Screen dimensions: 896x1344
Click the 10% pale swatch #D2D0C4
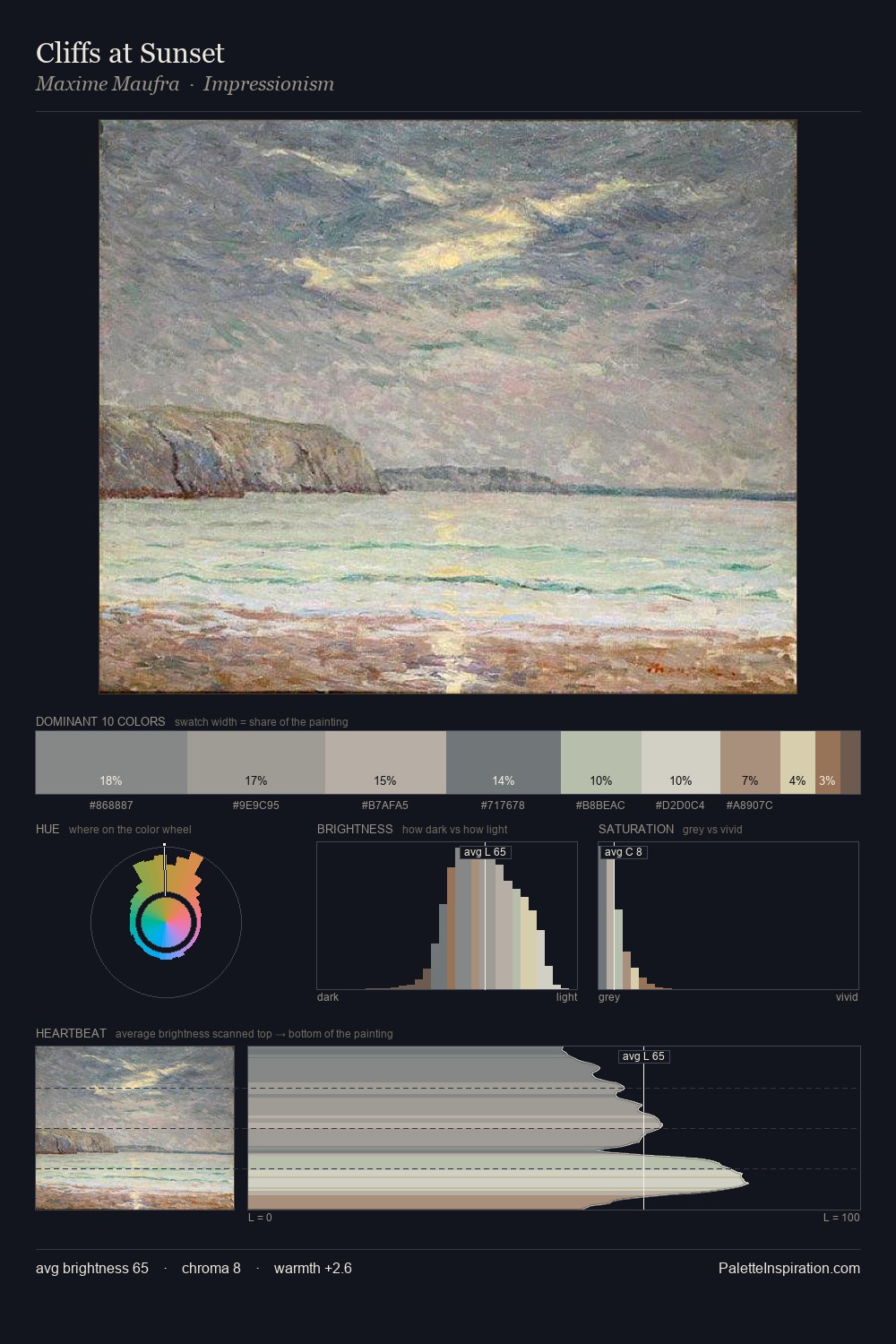tap(681, 762)
